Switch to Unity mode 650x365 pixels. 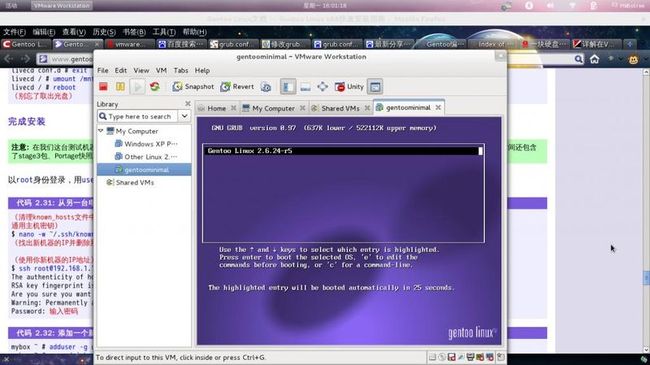349,86
